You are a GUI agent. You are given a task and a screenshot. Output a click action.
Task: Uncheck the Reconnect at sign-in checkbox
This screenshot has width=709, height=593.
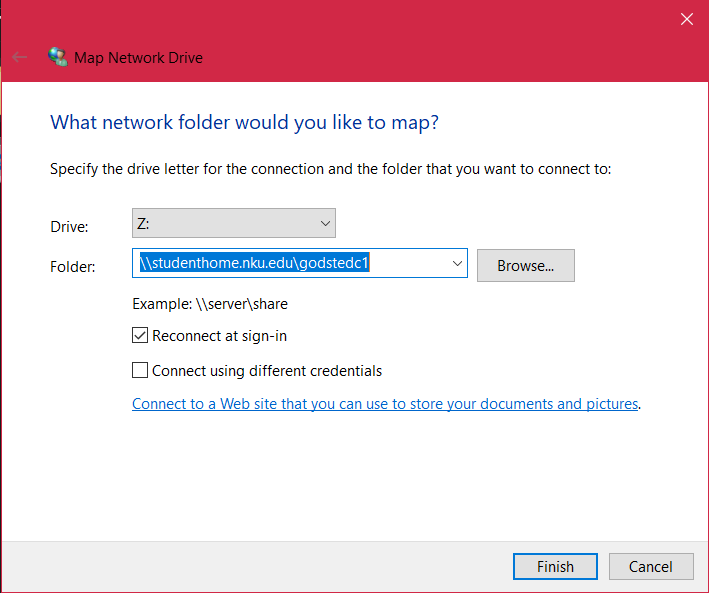click(x=140, y=336)
